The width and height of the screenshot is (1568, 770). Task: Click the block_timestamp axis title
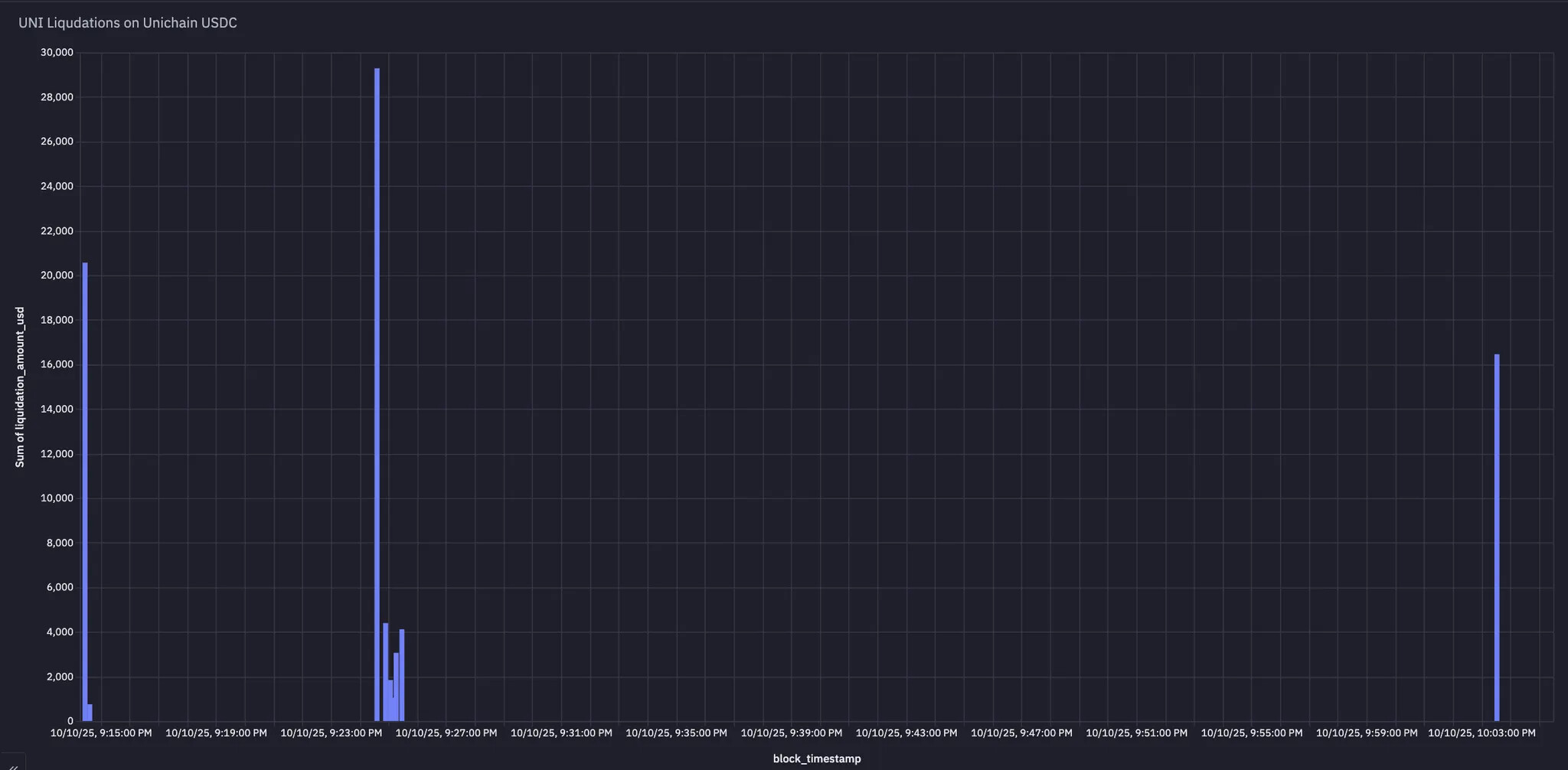817,759
